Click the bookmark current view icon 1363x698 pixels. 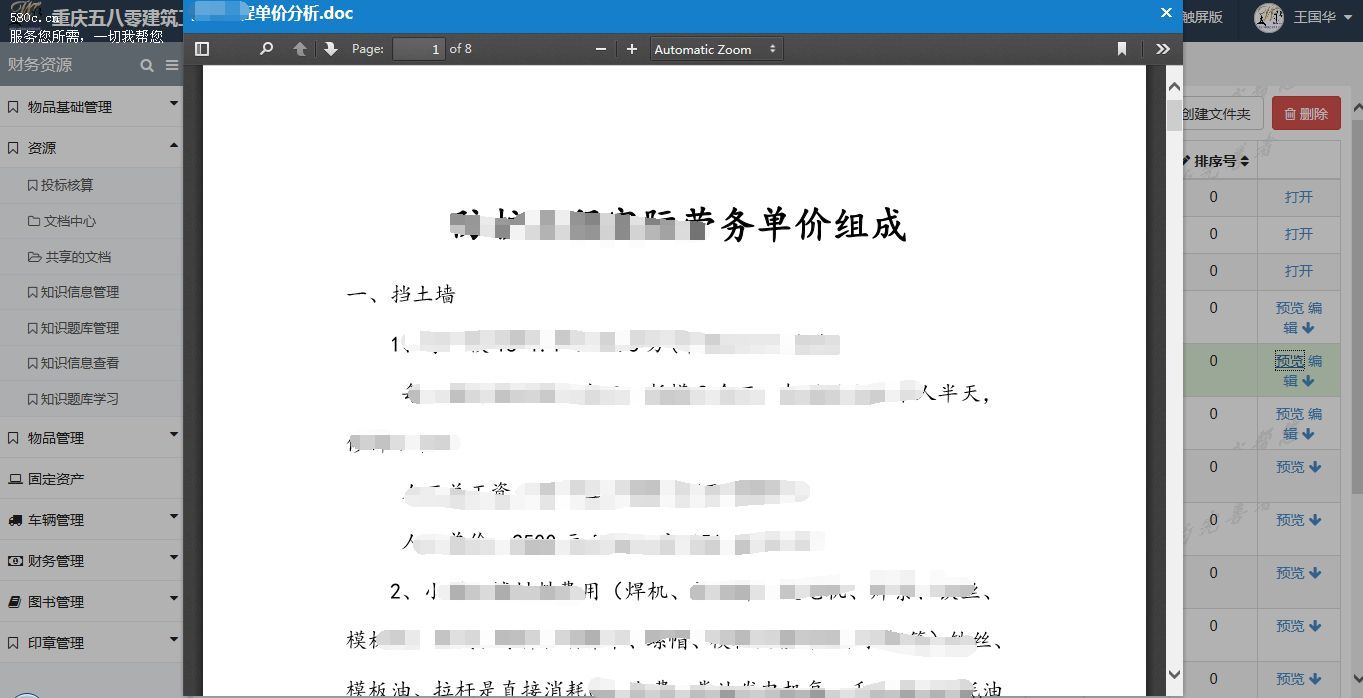1122,49
